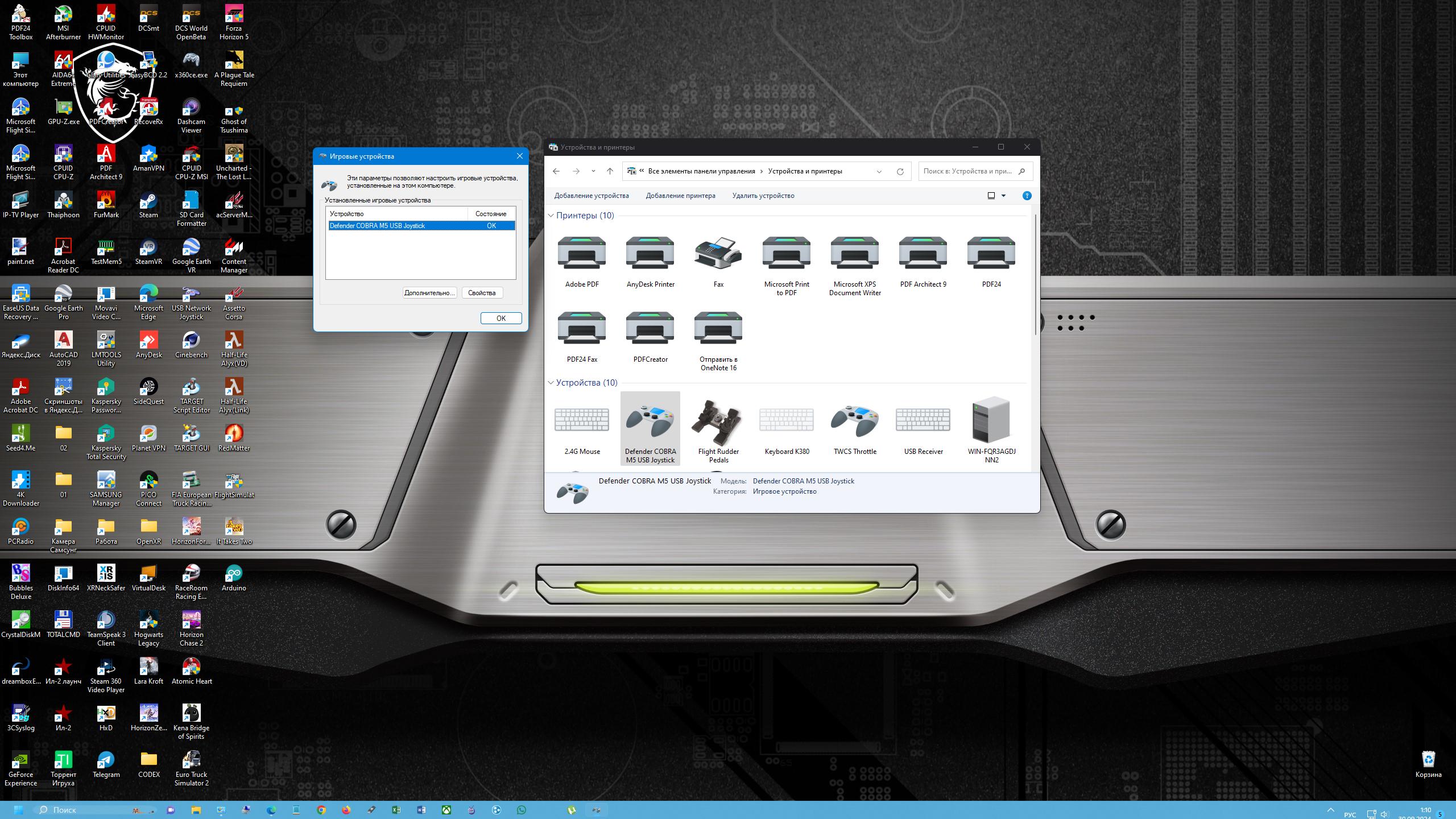Open address bar history dropdown
The height and width of the screenshot is (819, 1456).
pyautogui.click(x=879, y=171)
